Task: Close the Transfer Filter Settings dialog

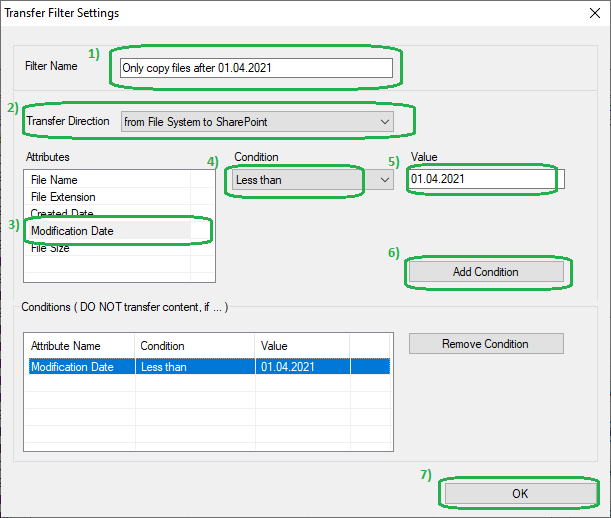Action: [x=595, y=13]
